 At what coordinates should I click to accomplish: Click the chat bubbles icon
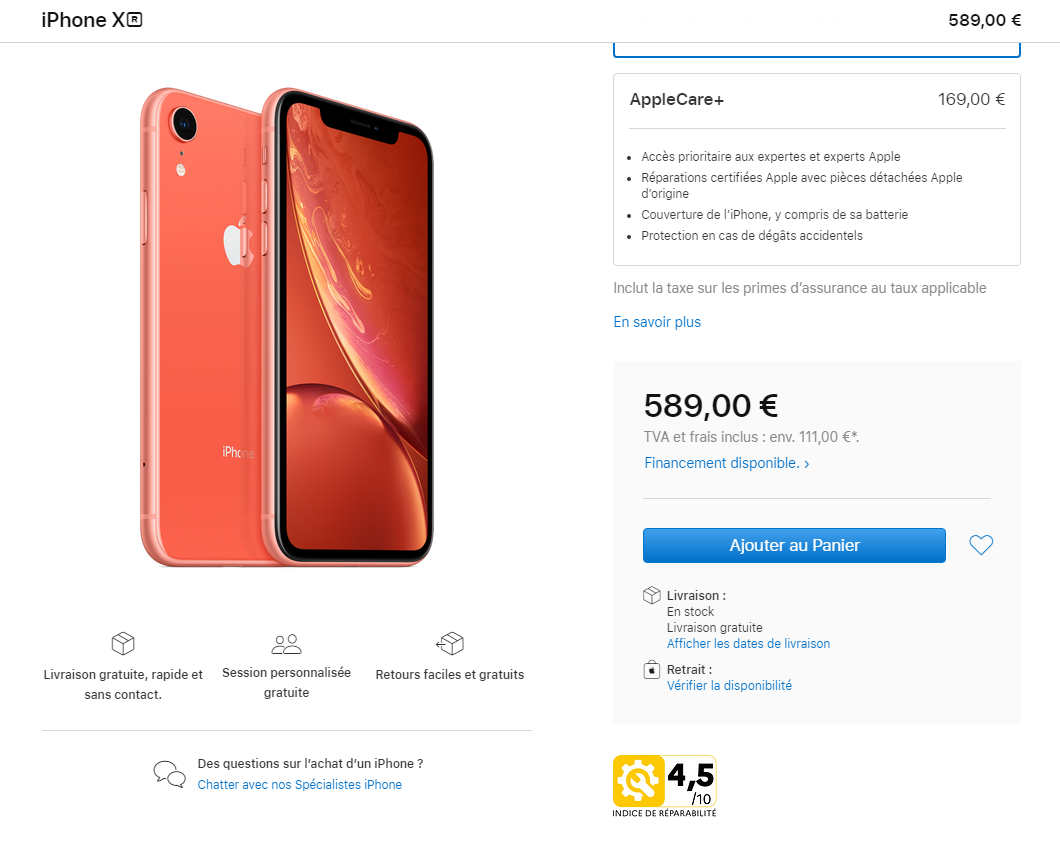coord(169,774)
